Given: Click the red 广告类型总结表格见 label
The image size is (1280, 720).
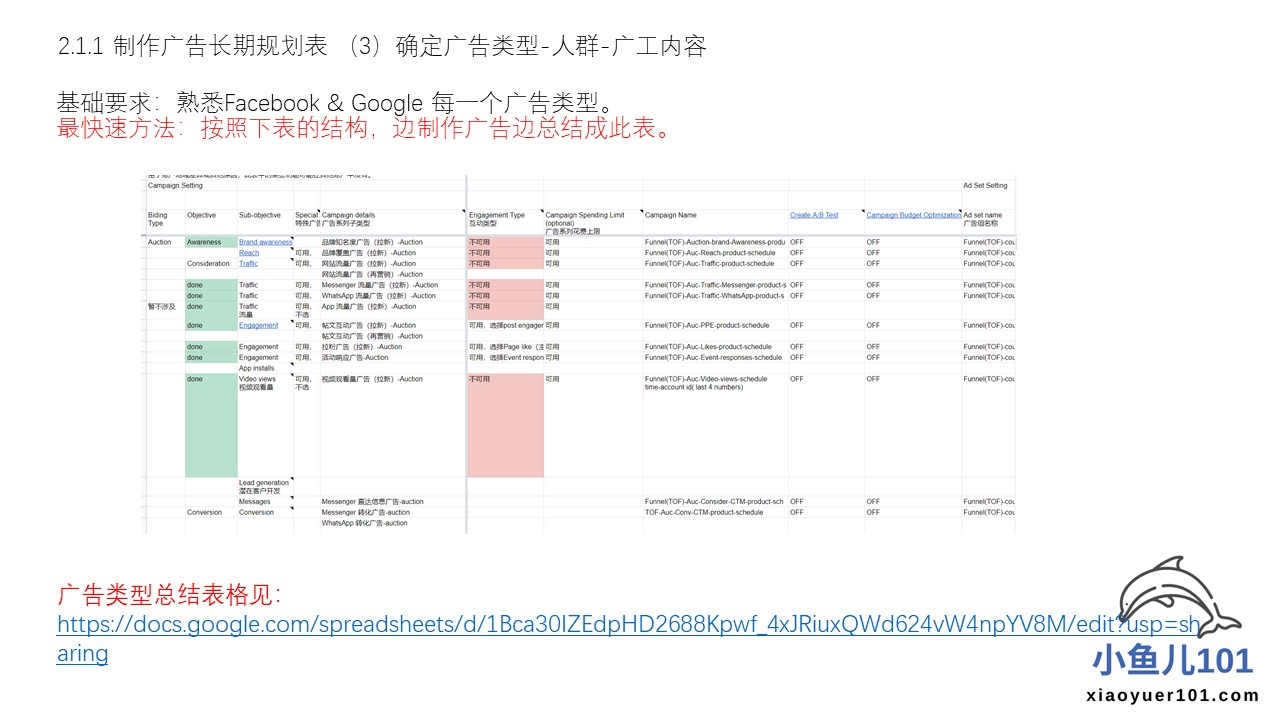Looking at the screenshot, I should point(168,597).
